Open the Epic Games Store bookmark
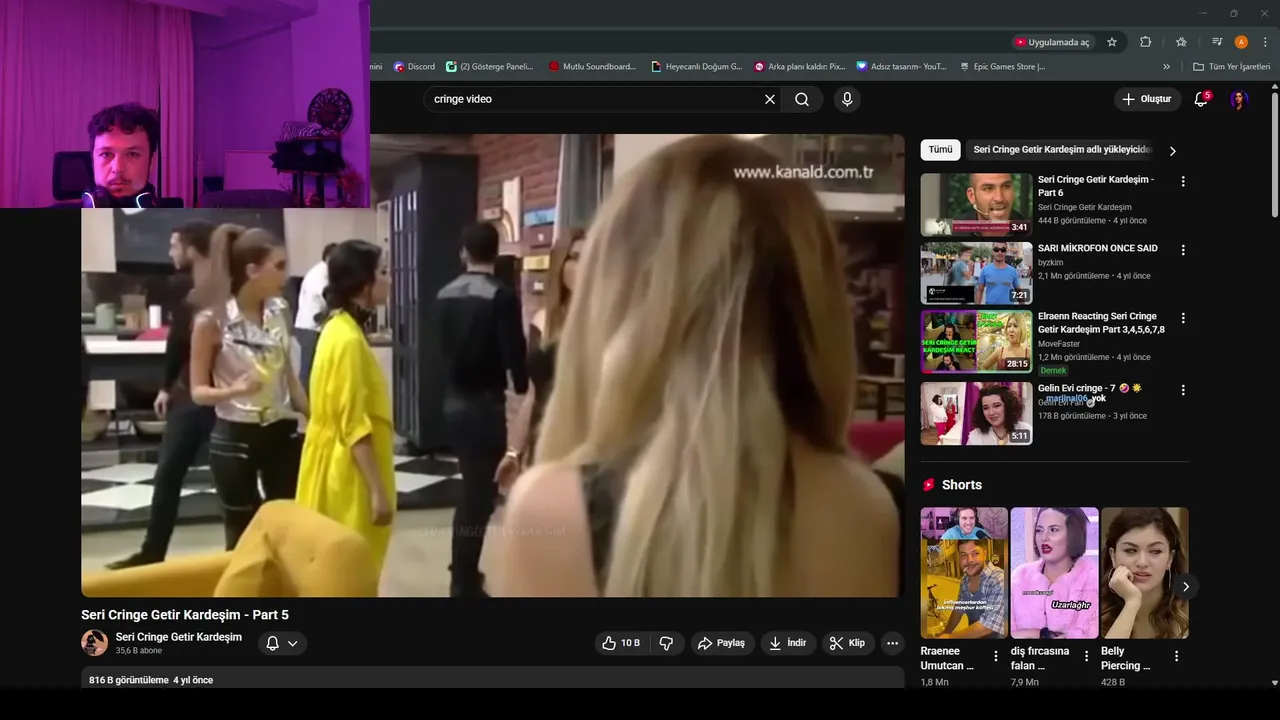 click(1002, 66)
